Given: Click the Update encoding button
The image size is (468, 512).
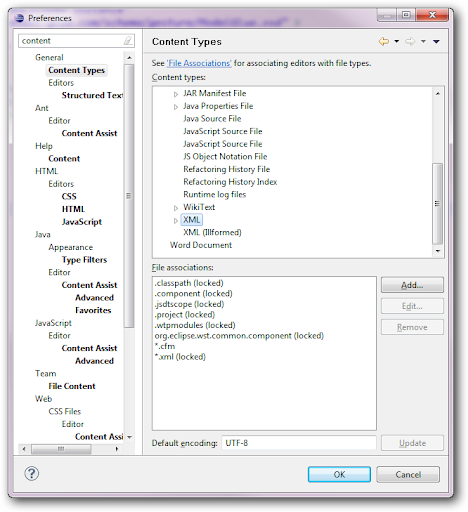Looking at the screenshot, I should (412, 443).
